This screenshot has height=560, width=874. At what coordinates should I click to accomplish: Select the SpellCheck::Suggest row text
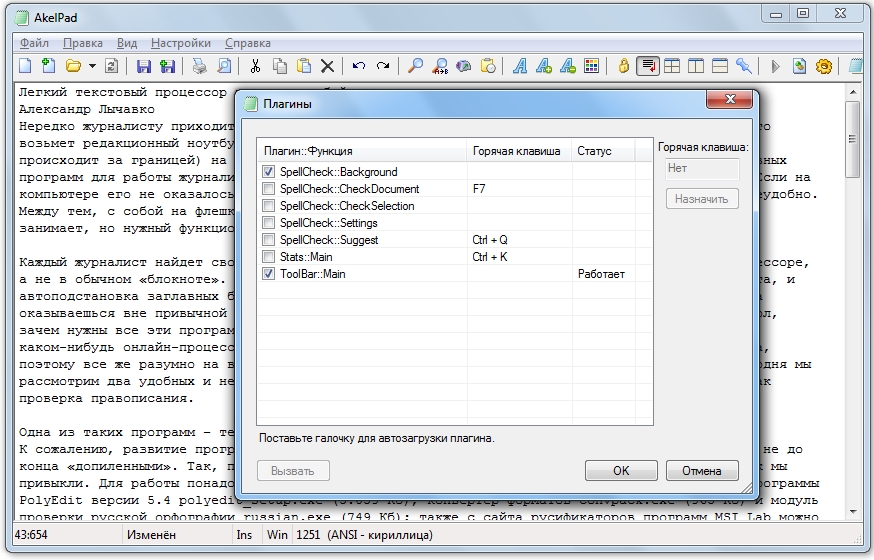coord(329,240)
